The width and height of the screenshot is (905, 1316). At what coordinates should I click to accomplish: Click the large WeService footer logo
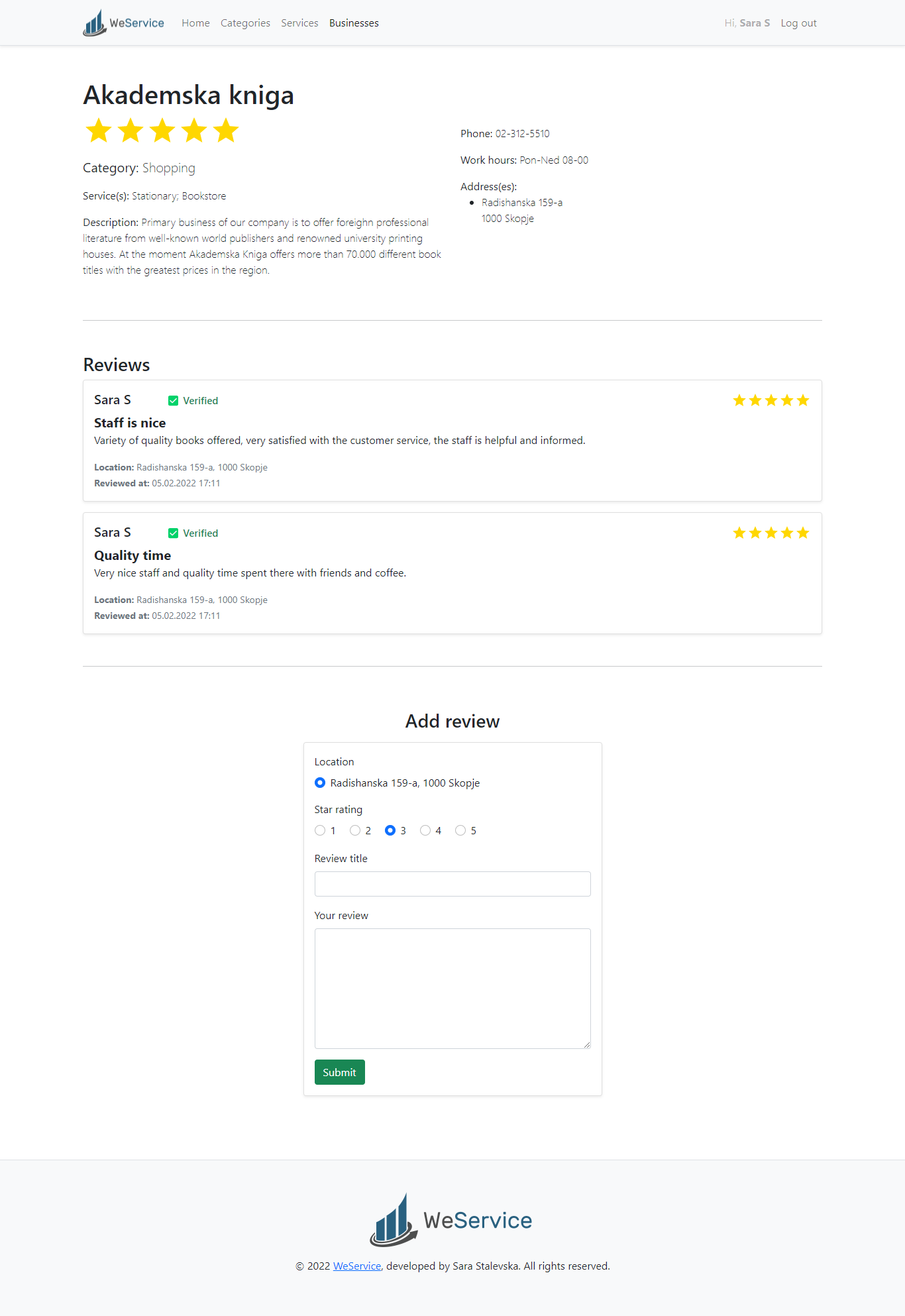pyautogui.click(x=452, y=1220)
